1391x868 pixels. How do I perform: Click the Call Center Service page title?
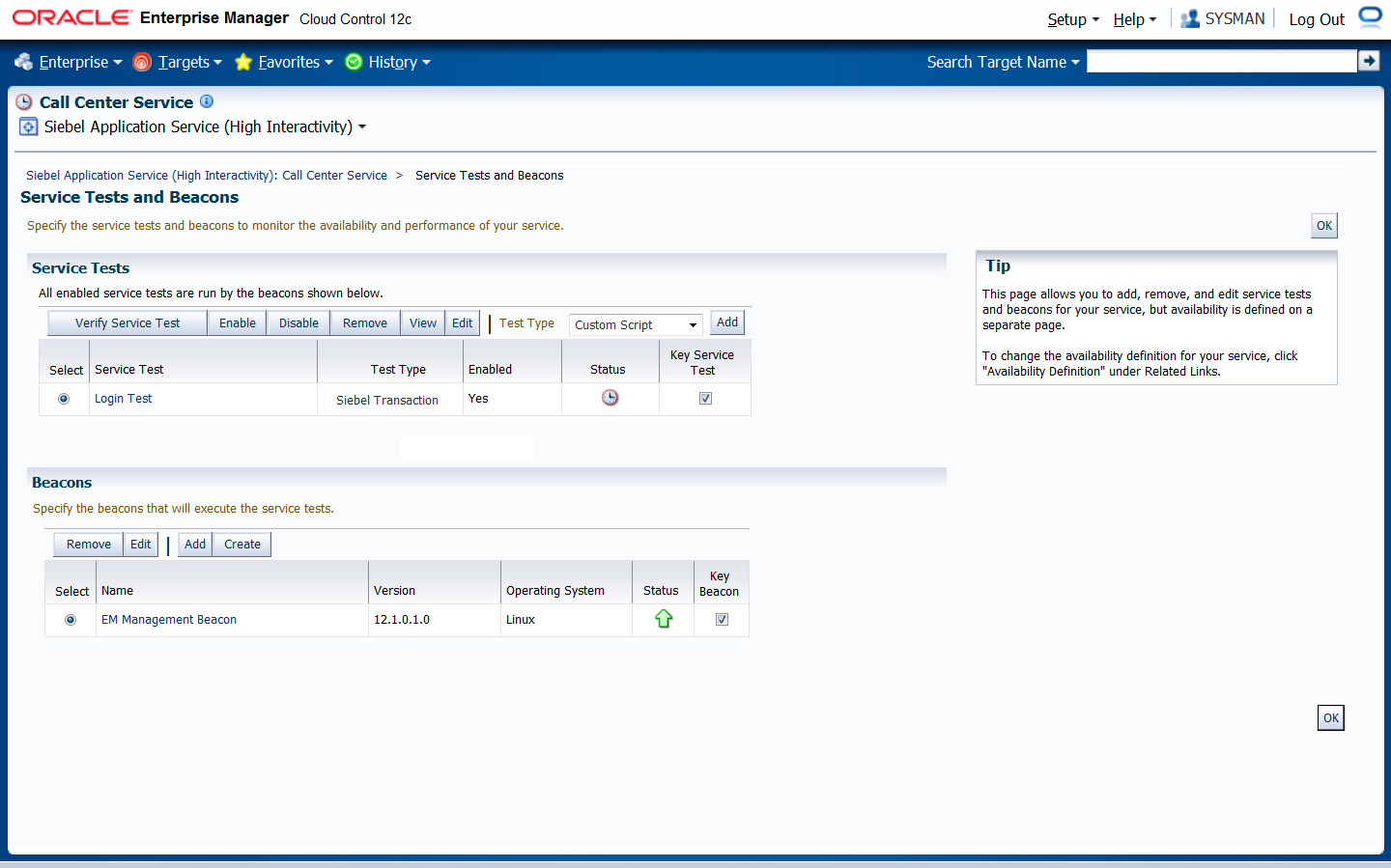click(x=117, y=102)
